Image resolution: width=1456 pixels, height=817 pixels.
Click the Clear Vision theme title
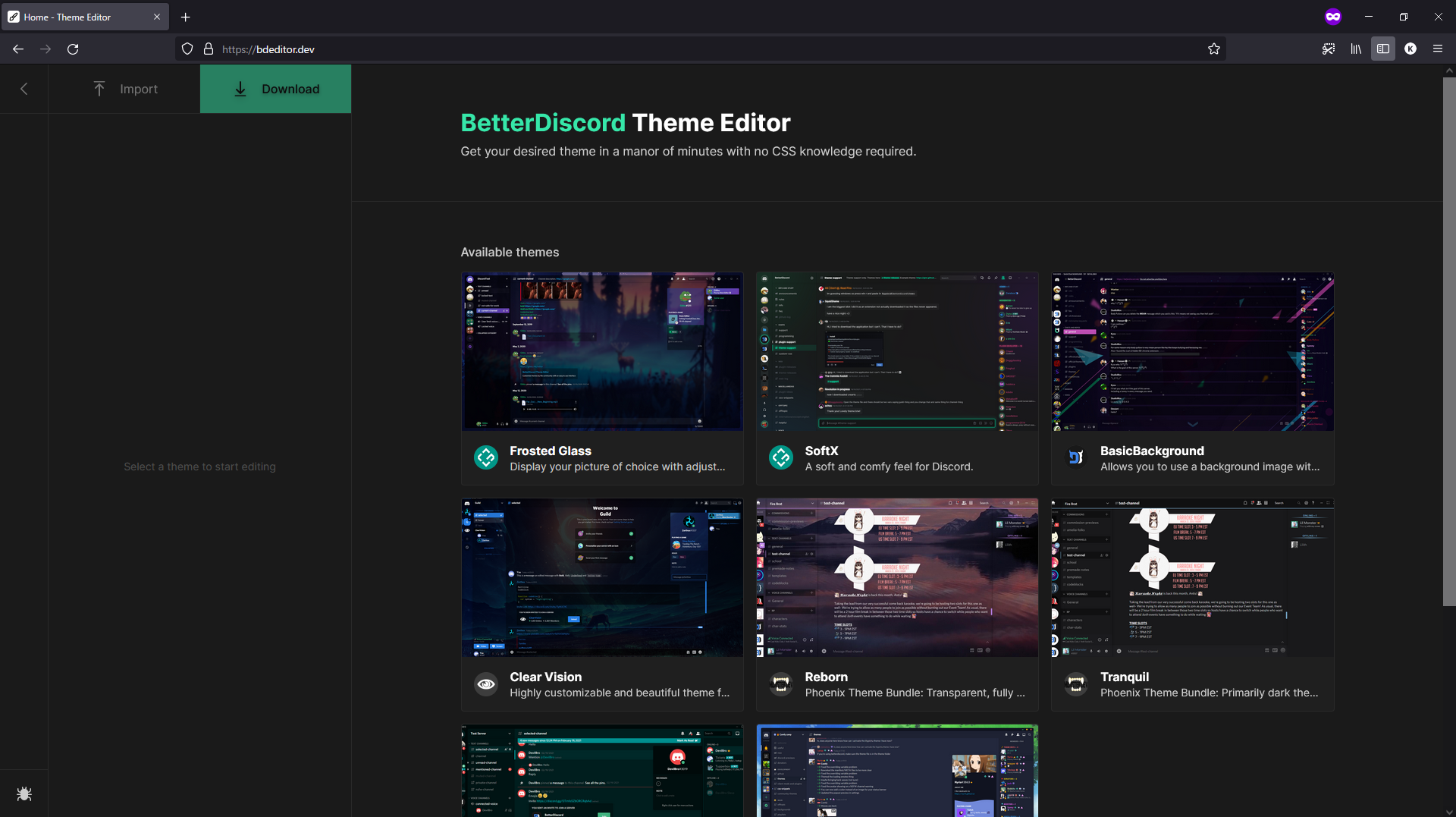(x=546, y=677)
